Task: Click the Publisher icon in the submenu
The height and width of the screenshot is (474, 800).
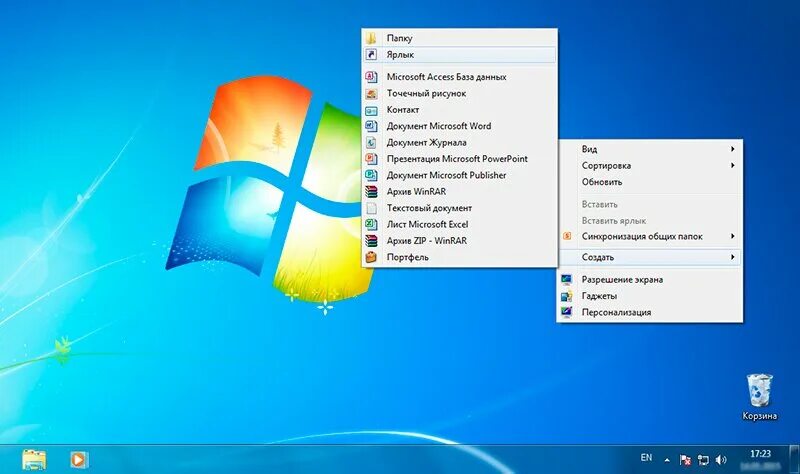Action: tap(371, 175)
